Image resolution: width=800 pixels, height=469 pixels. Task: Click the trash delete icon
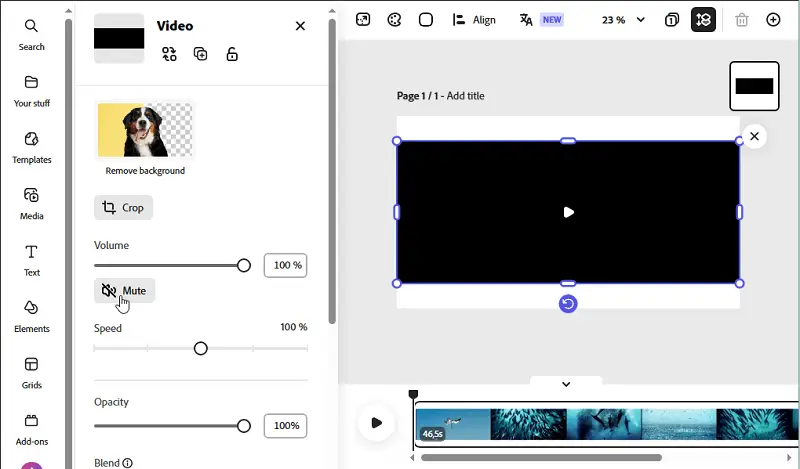point(741,19)
